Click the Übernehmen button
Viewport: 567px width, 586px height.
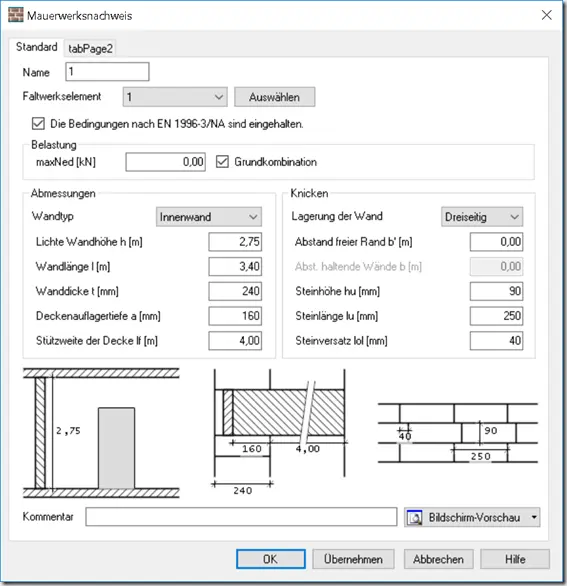coord(353,559)
